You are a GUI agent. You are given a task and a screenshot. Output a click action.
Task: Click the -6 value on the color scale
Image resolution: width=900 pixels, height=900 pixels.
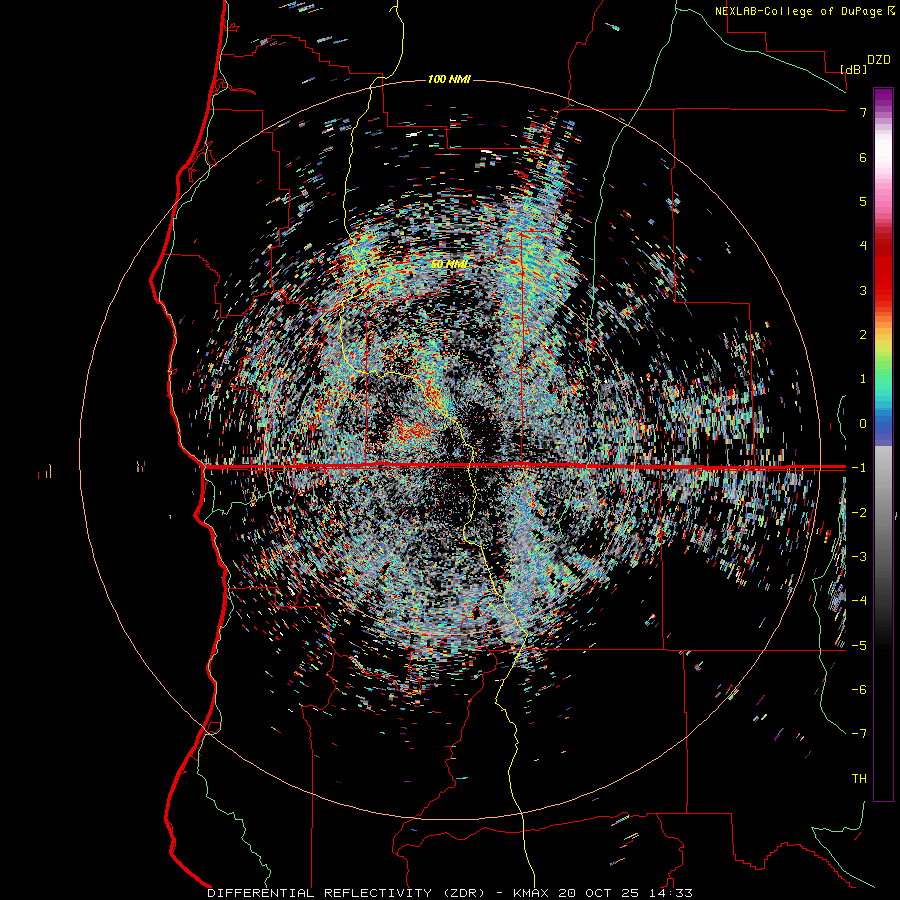click(859, 690)
